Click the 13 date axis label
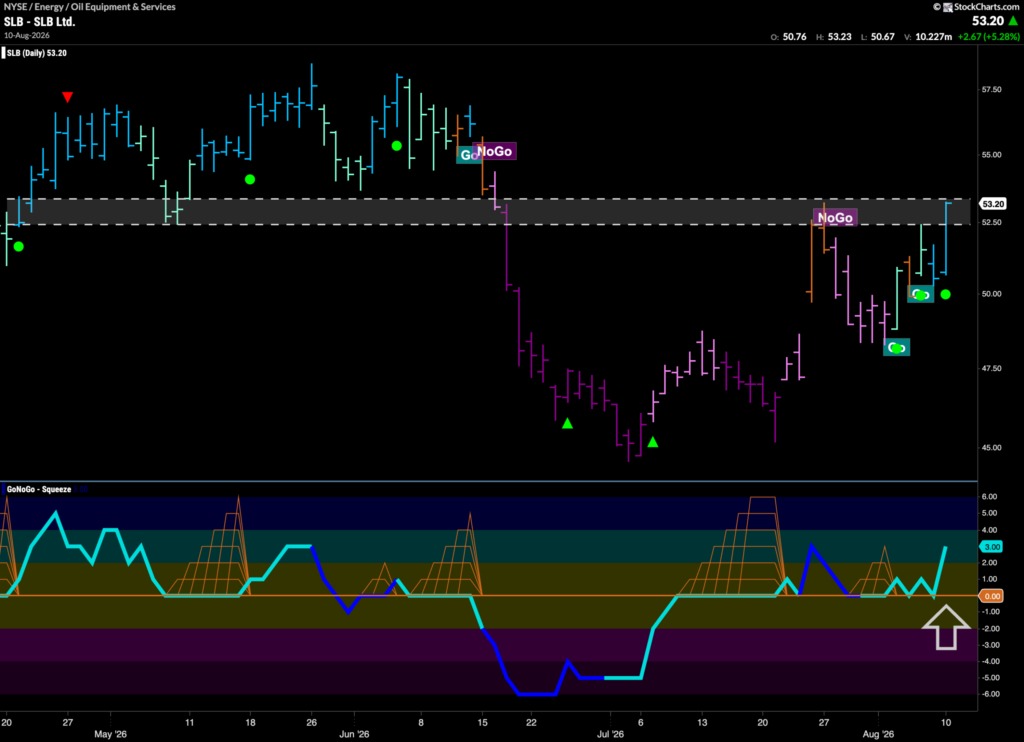1024x742 pixels. [702, 722]
